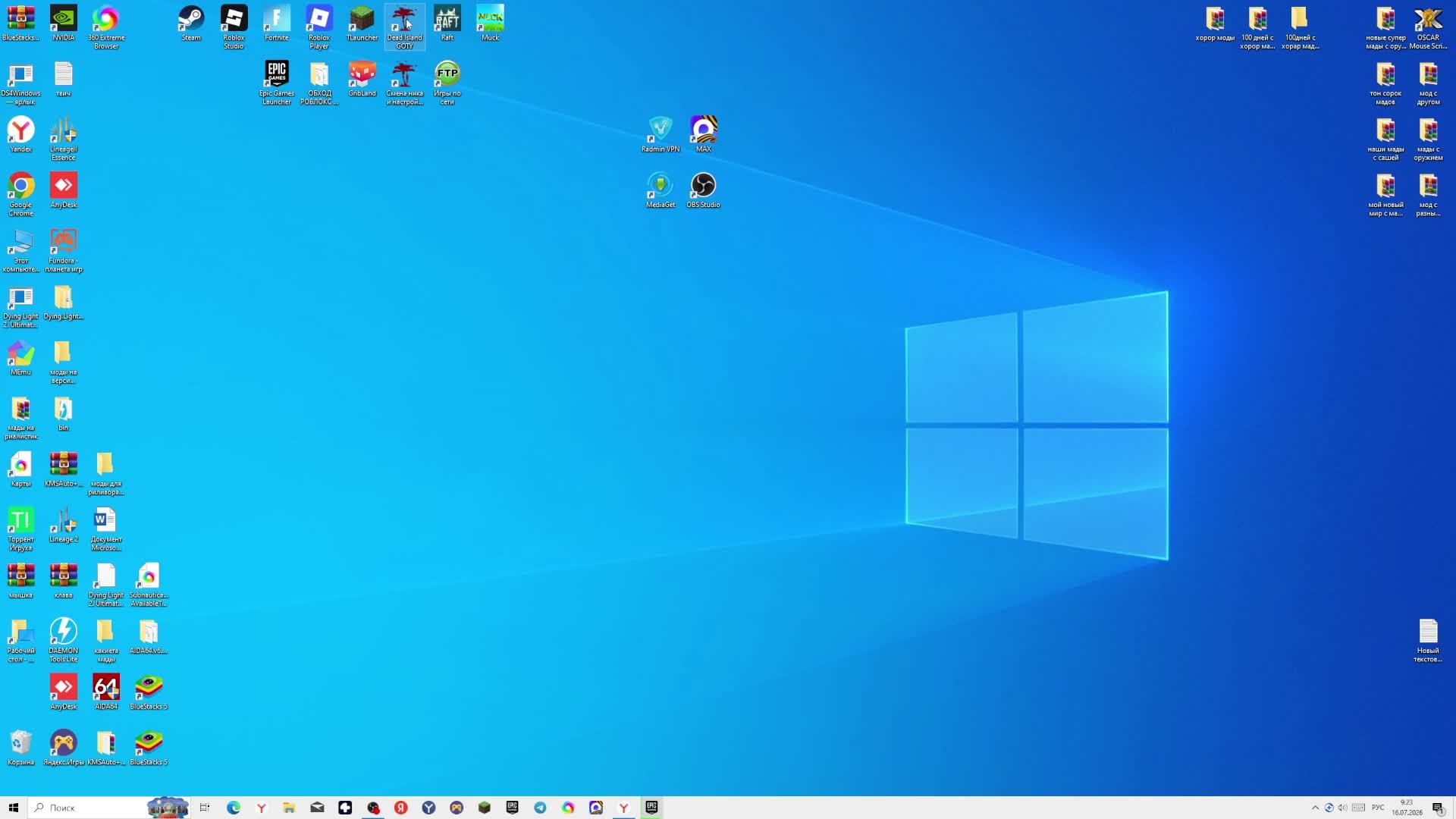Viewport: 1456px width, 819px height.
Task: Select the Fortnite desktop icon
Action: point(277,24)
